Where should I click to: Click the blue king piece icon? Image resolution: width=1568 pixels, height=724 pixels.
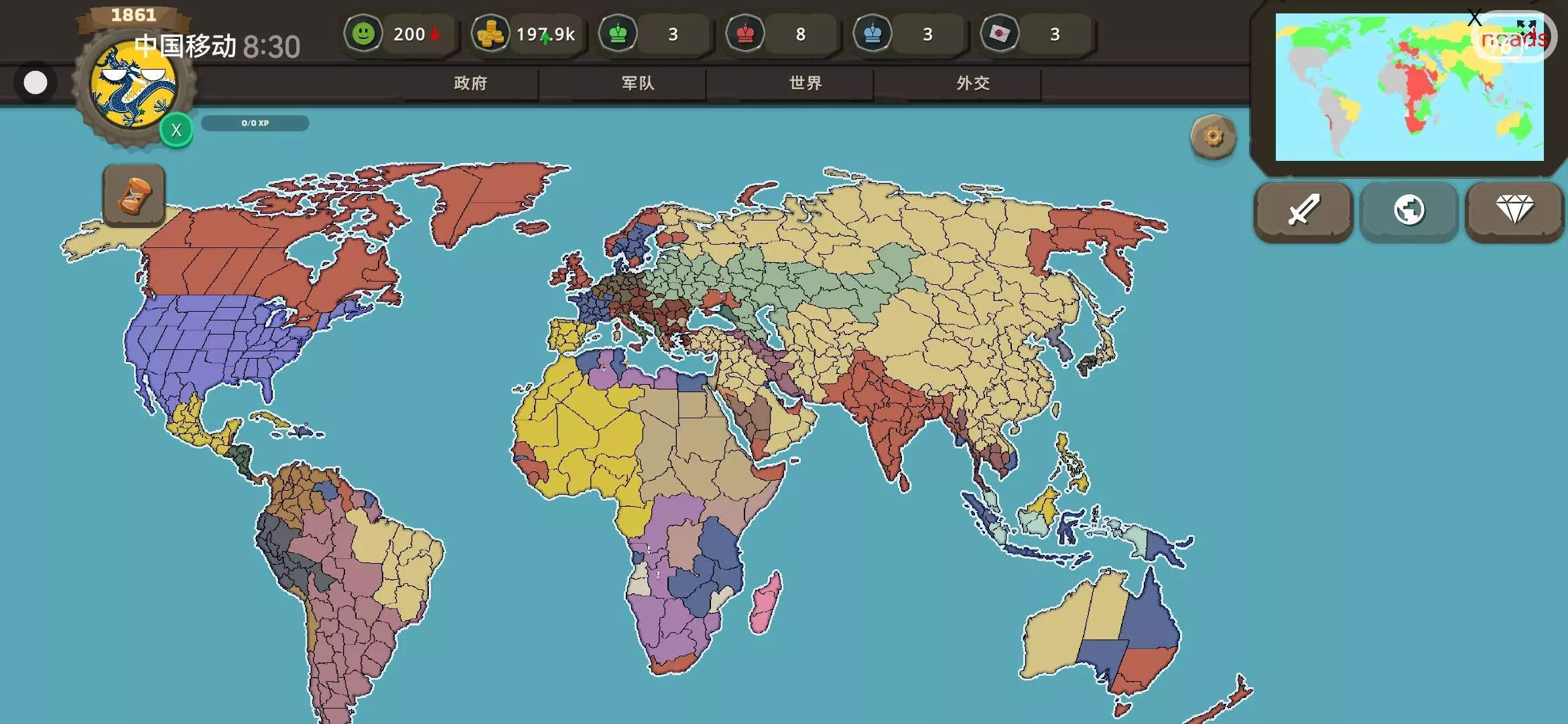pos(872,34)
